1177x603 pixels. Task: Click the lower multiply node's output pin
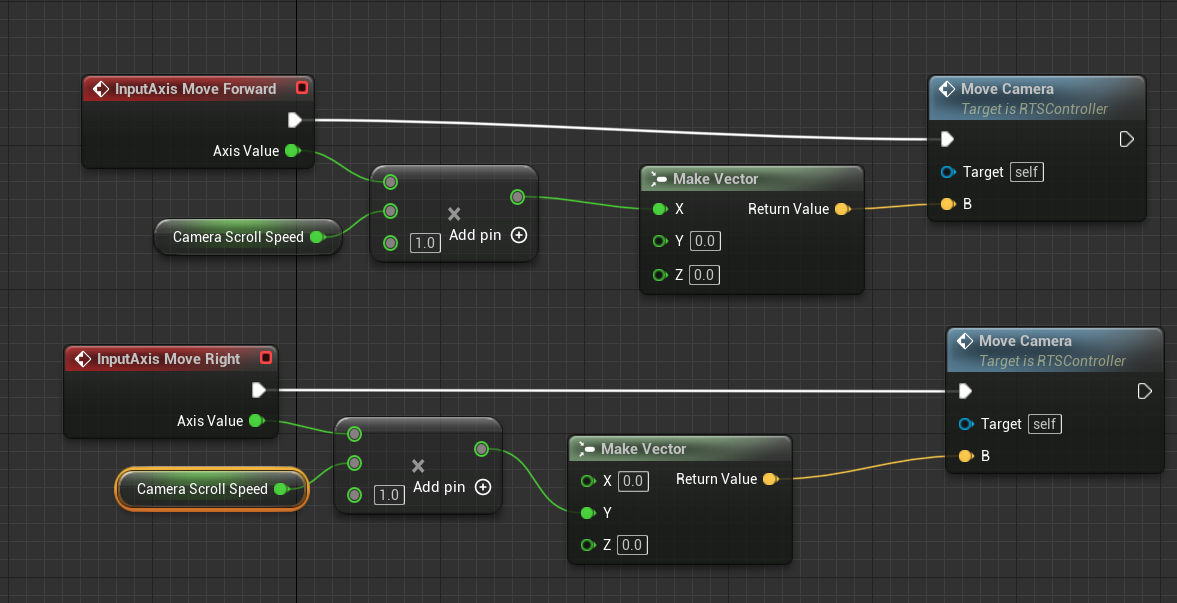(481, 449)
